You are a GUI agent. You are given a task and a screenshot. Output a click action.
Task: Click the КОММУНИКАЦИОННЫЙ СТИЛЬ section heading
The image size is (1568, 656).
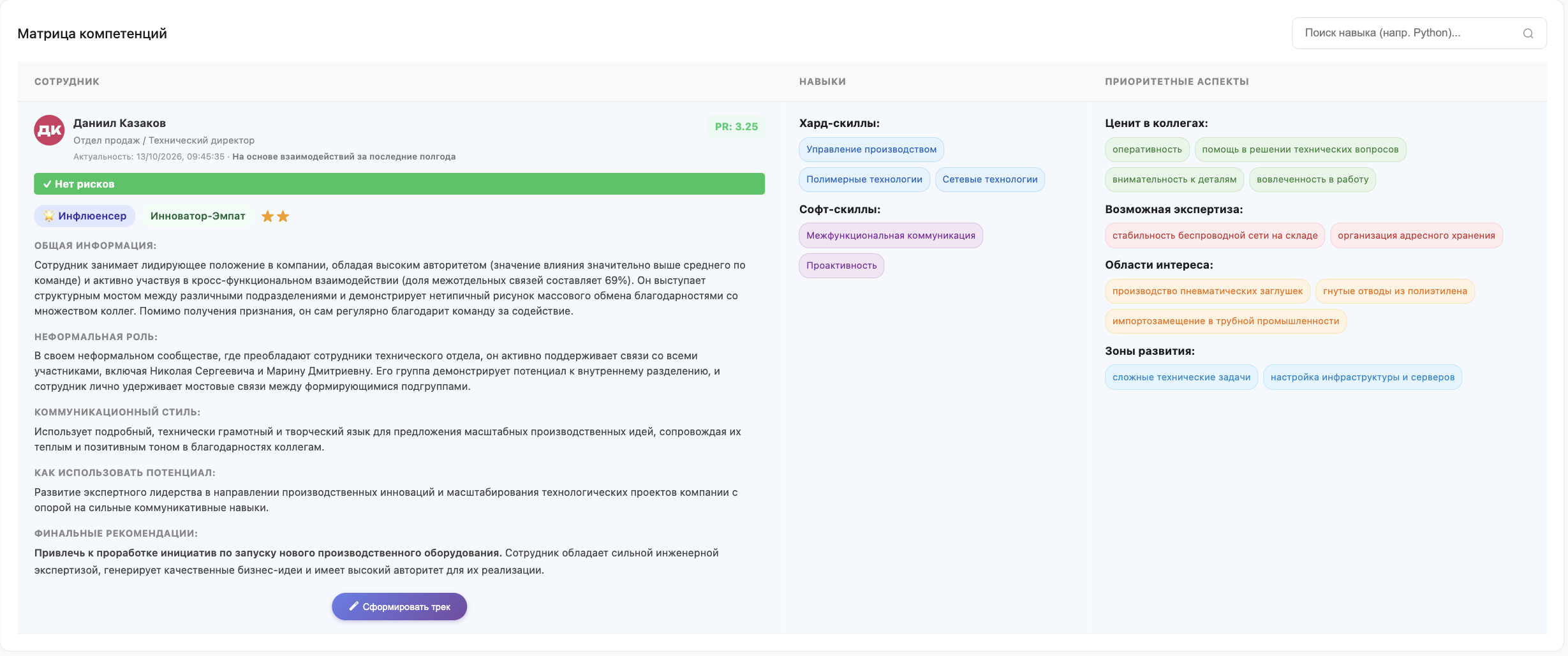click(x=117, y=412)
